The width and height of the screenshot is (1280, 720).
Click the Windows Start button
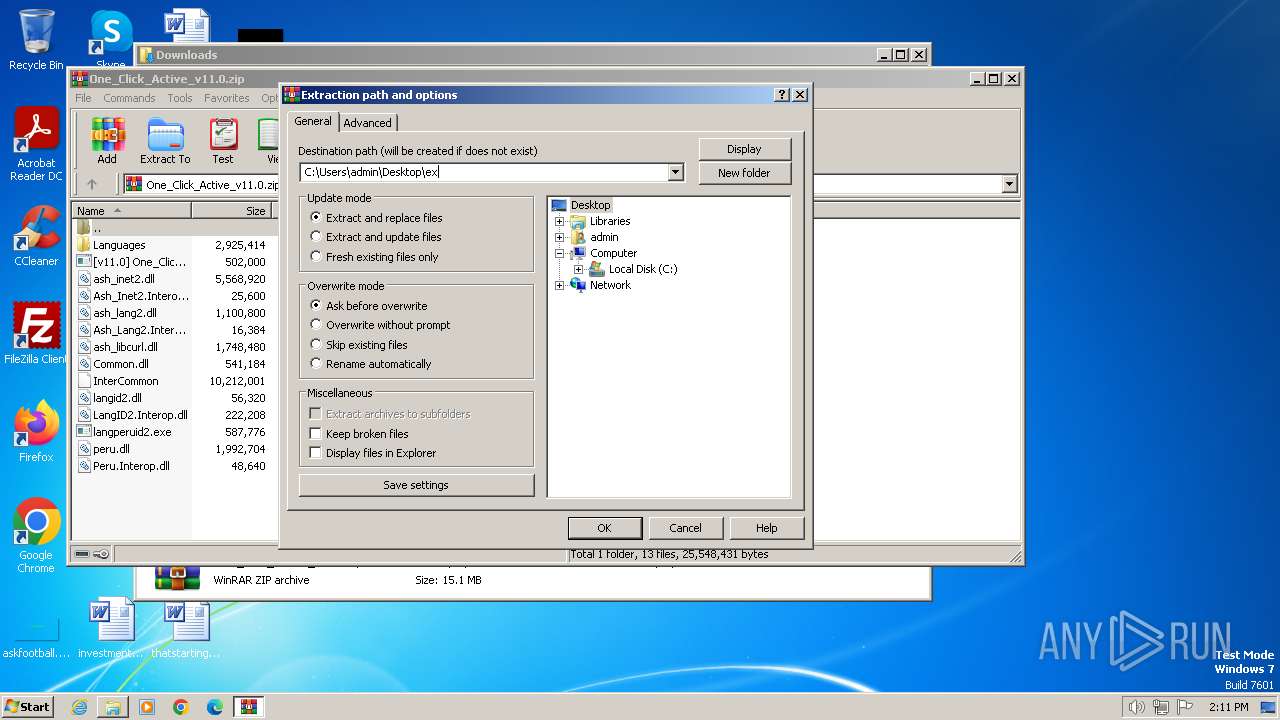point(27,707)
